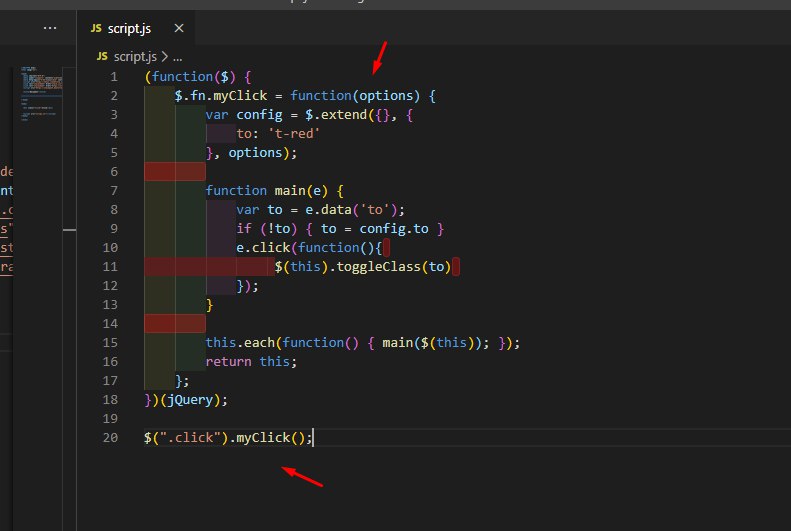The width and height of the screenshot is (791, 531).
Task: Click 'return this;' on line 16
Action: 251,362
